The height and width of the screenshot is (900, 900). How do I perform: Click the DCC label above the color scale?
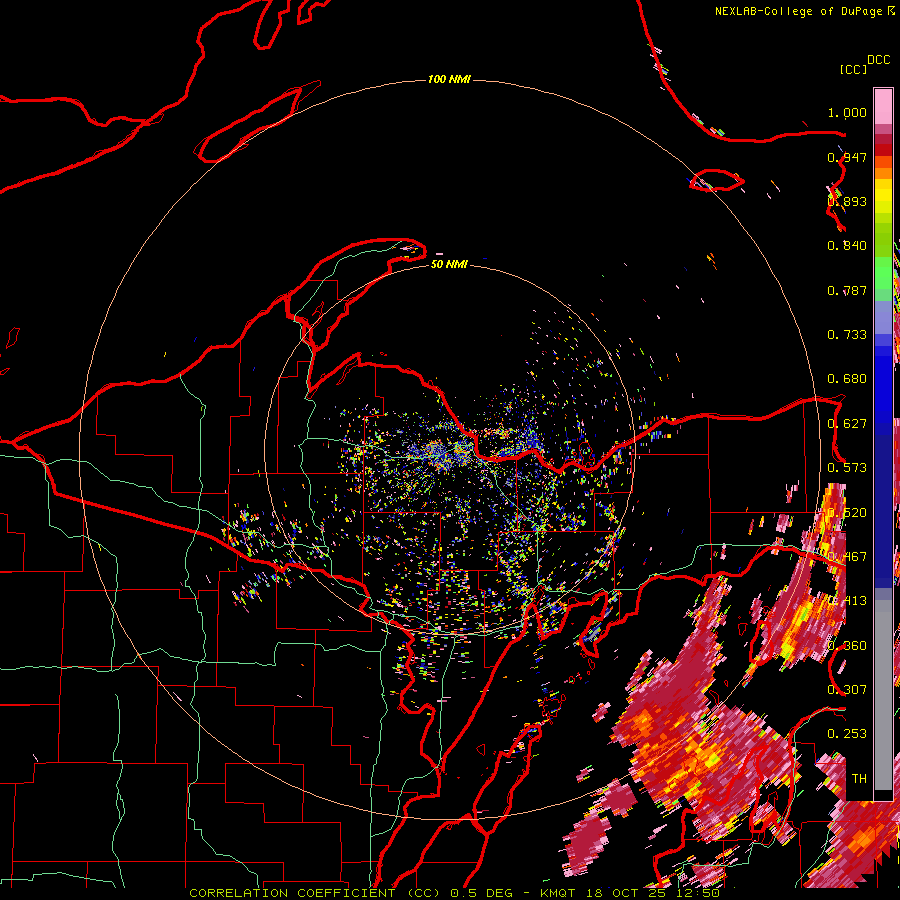[x=878, y=60]
